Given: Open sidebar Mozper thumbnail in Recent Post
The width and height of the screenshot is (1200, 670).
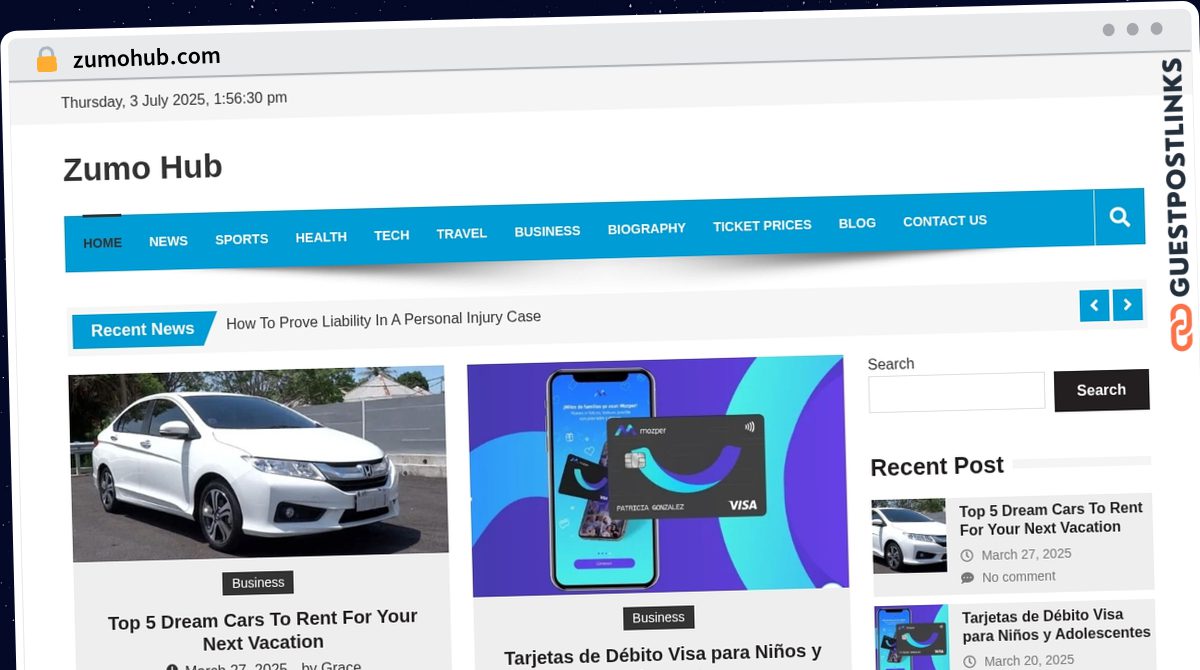Looking at the screenshot, I should (x=912, y=638).
